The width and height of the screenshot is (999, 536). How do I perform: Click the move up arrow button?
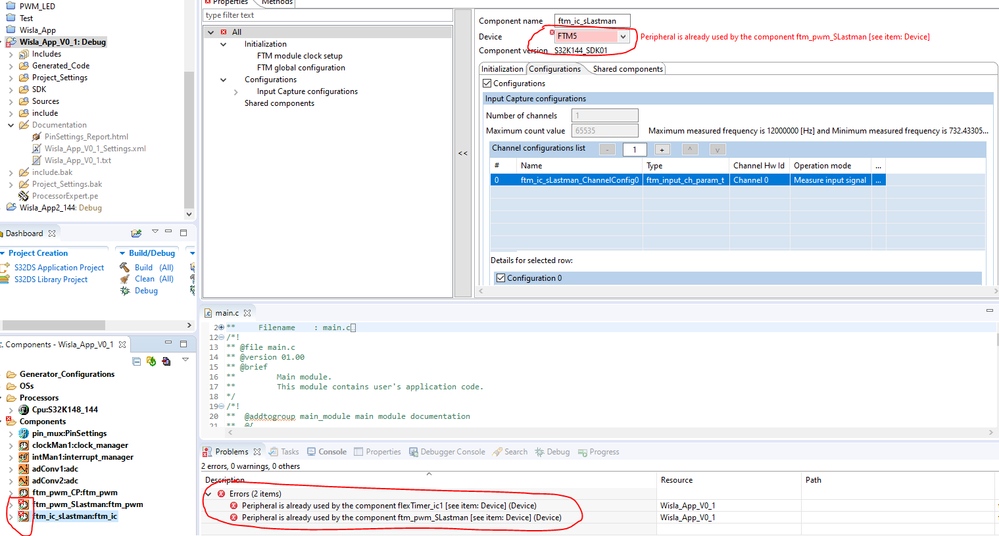689,149
